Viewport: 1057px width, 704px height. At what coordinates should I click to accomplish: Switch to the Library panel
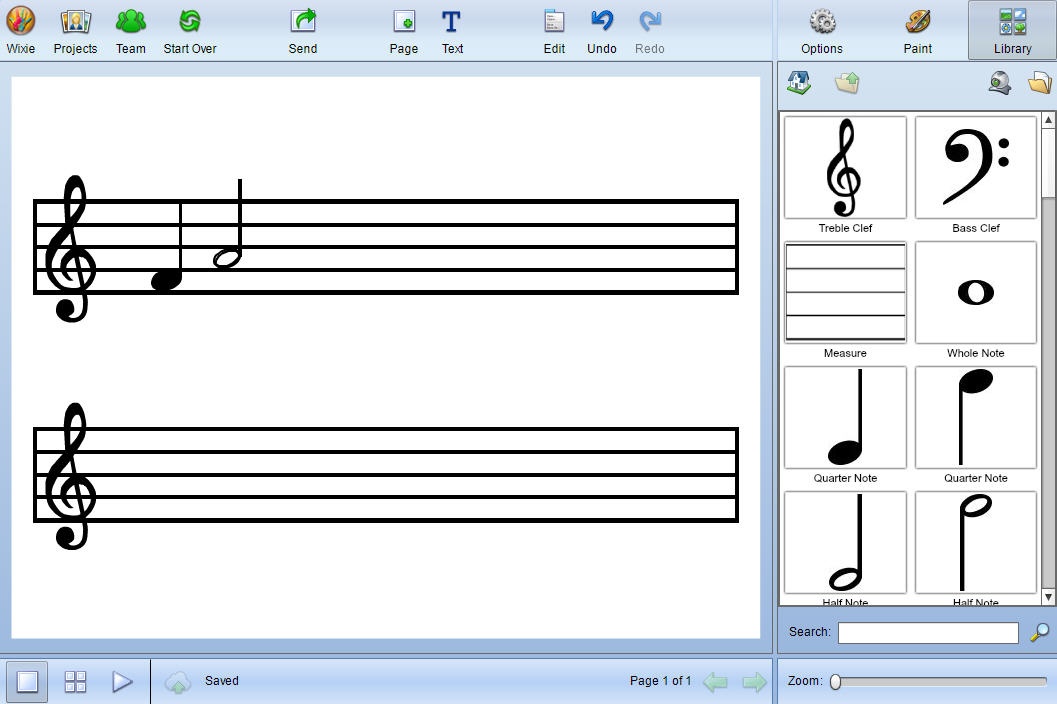coord(1011,28)
